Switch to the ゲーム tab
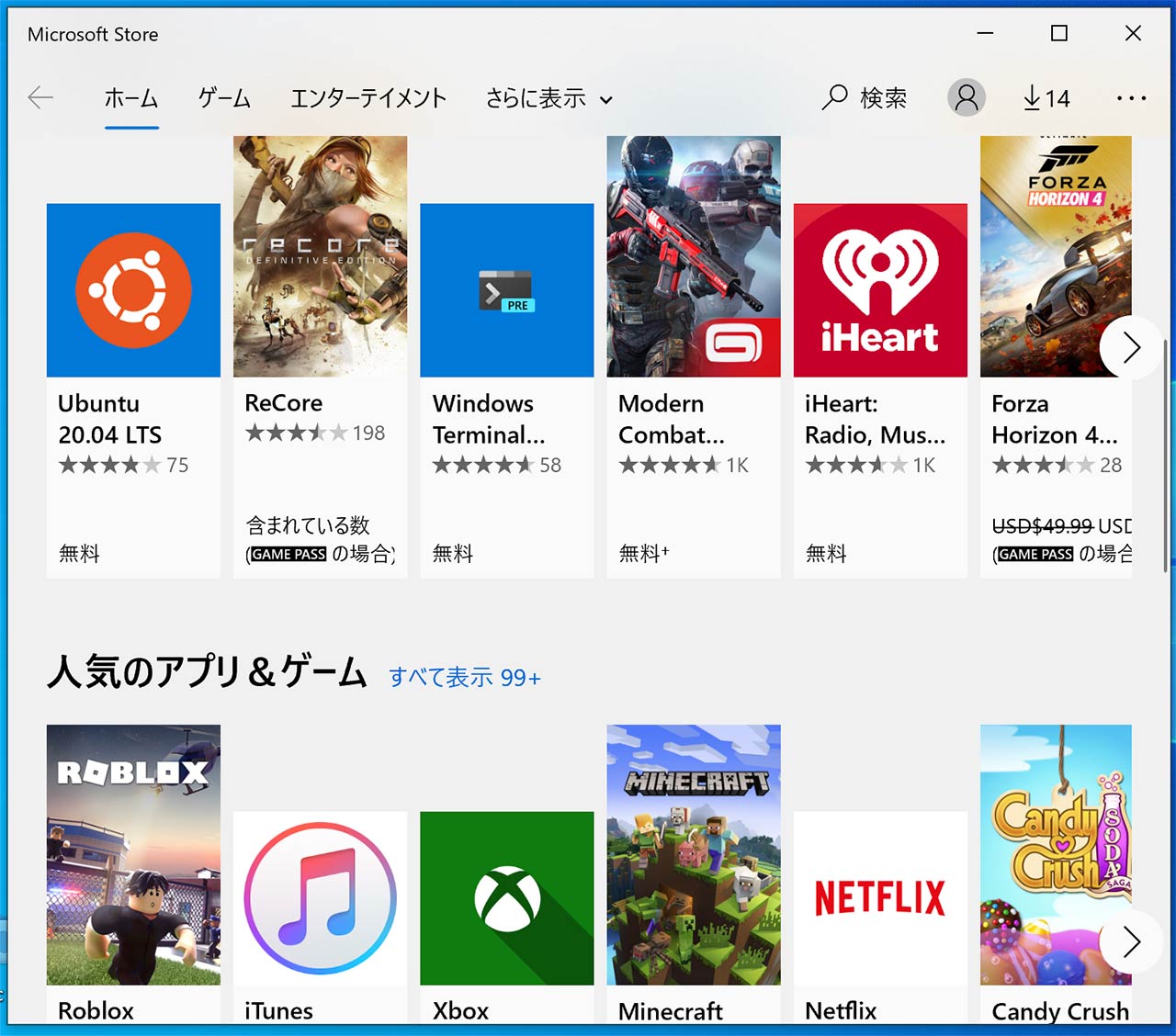The width and height of the screenshot is (1176, 1036). [x=224, y=97]
